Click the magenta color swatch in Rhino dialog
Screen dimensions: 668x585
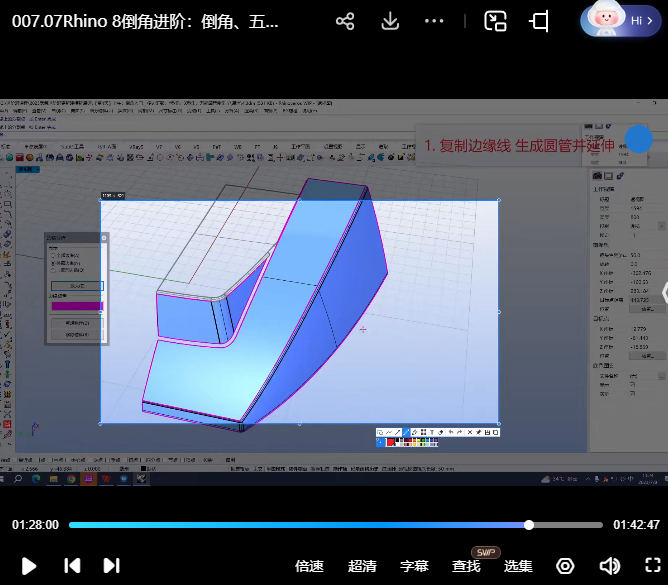[77, 307]
